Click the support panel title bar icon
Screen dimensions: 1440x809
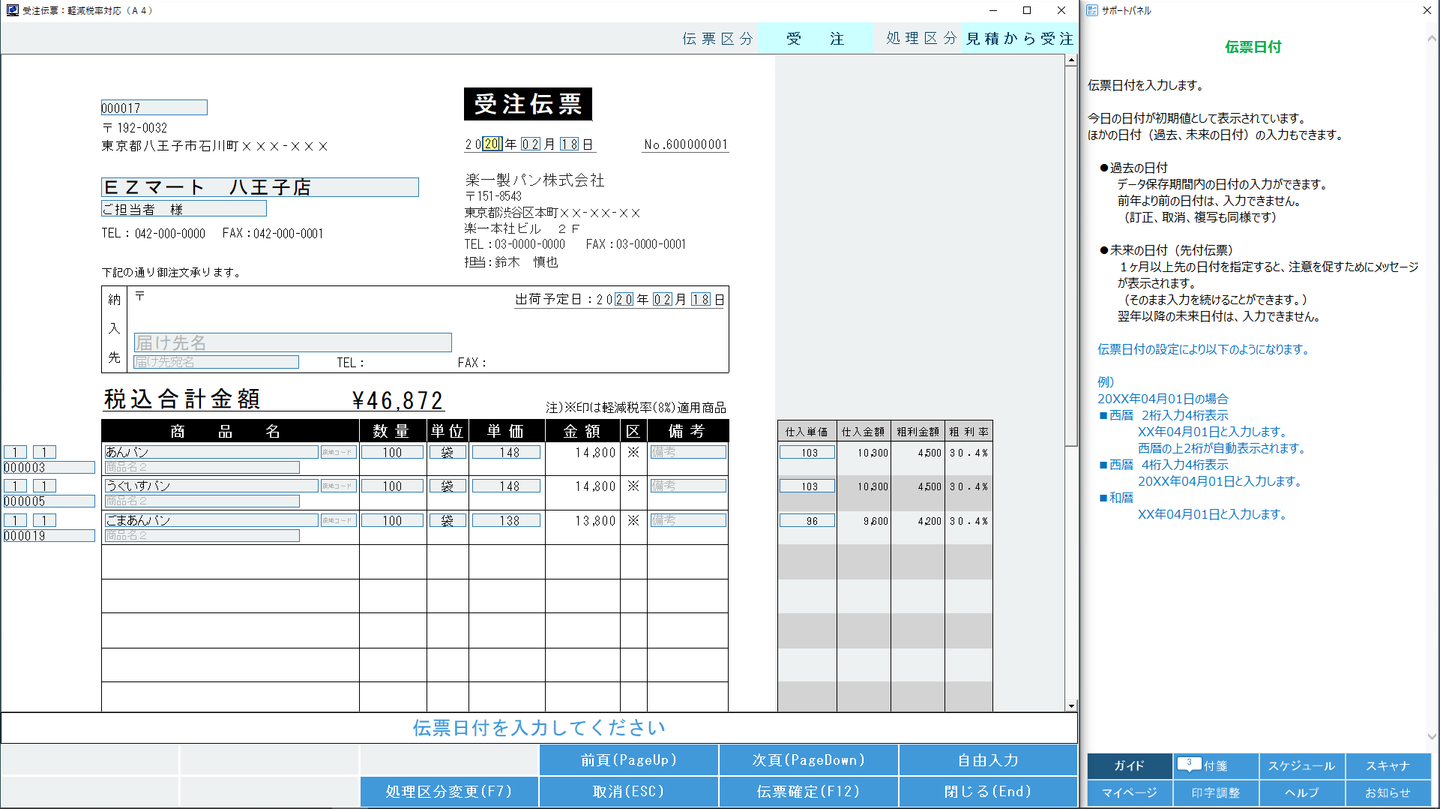[x=1093, y=10]
